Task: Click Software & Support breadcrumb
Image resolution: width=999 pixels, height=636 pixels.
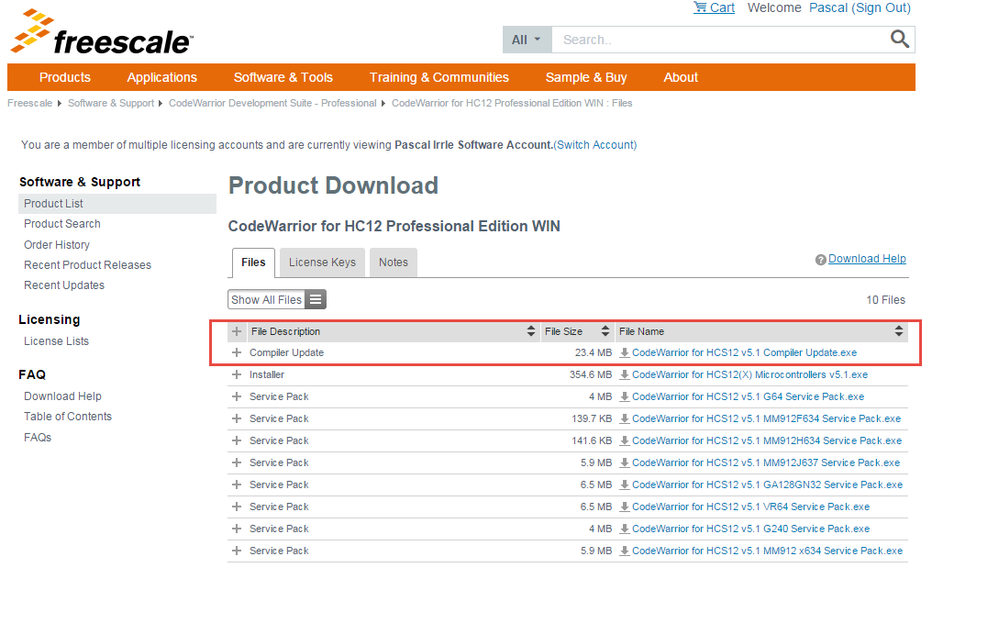Action: click(x=111, y=103)
